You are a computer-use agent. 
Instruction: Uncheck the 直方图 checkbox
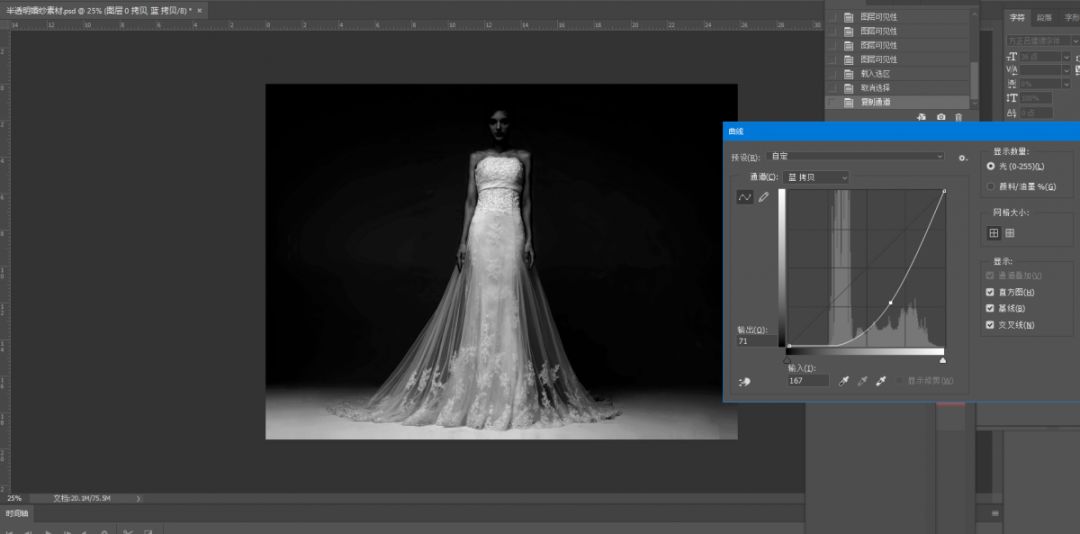tap(990, 292)
